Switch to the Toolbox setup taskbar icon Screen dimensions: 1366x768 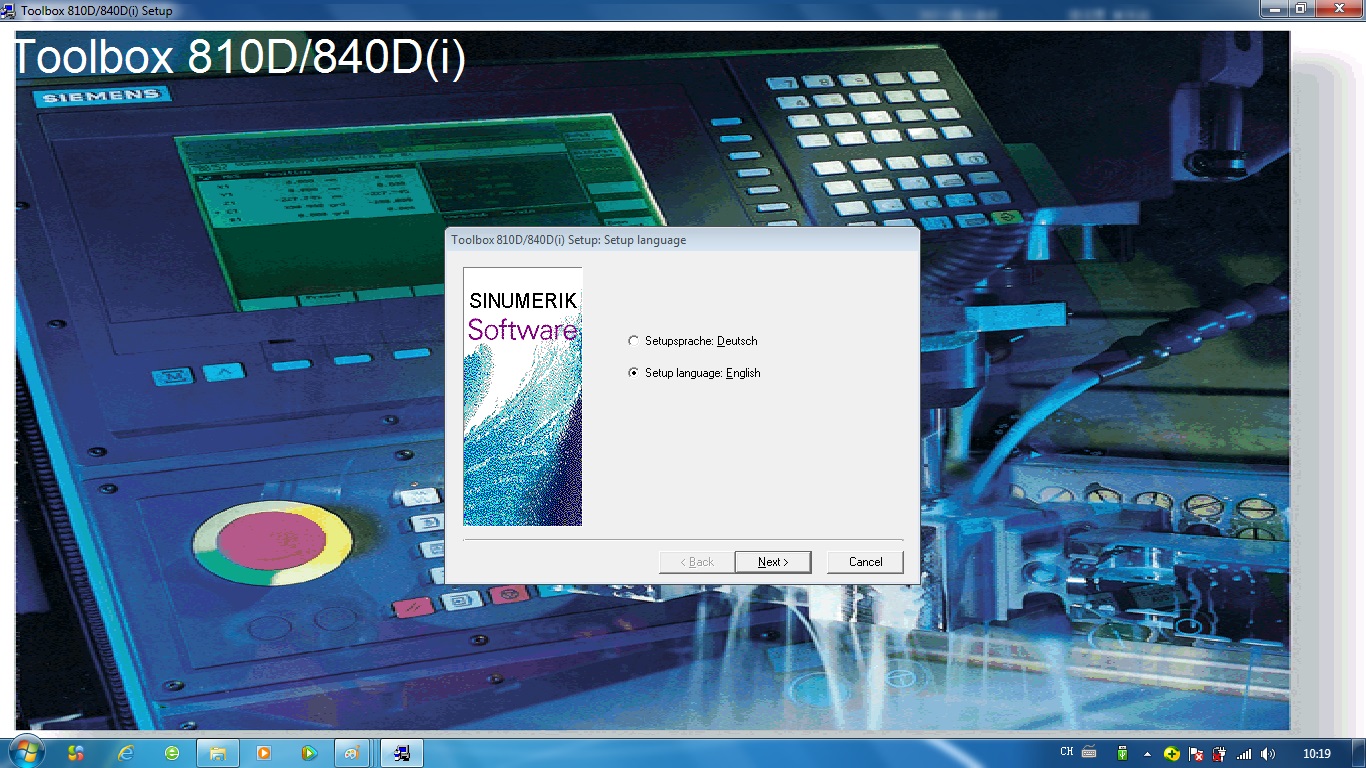point(402,753)
